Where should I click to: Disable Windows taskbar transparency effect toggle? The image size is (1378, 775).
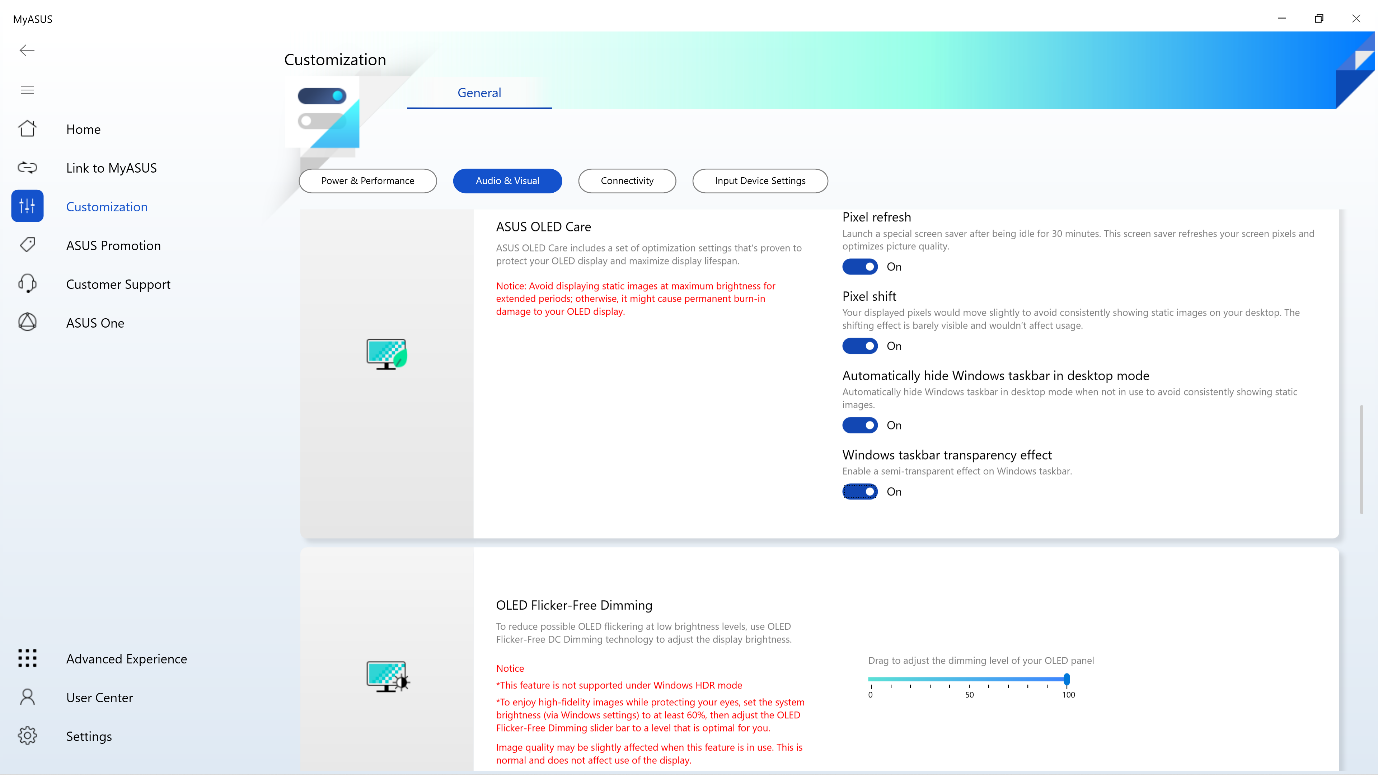[x=860, y=492]
